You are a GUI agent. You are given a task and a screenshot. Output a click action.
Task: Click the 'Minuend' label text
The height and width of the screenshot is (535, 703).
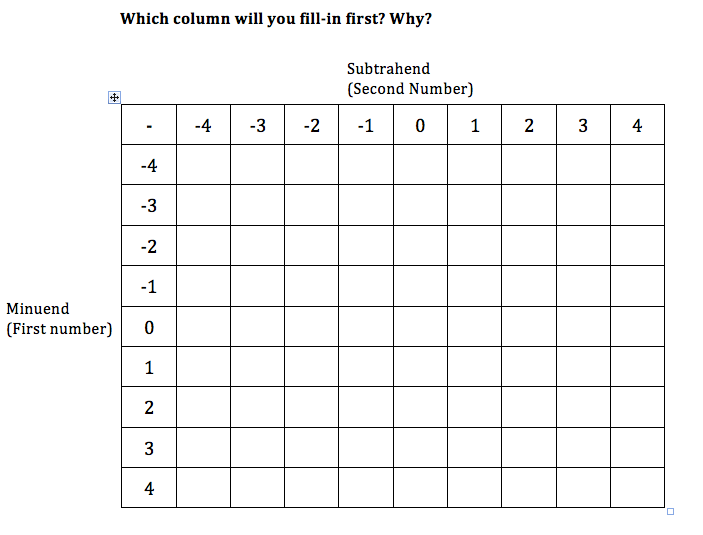(38, 308)
